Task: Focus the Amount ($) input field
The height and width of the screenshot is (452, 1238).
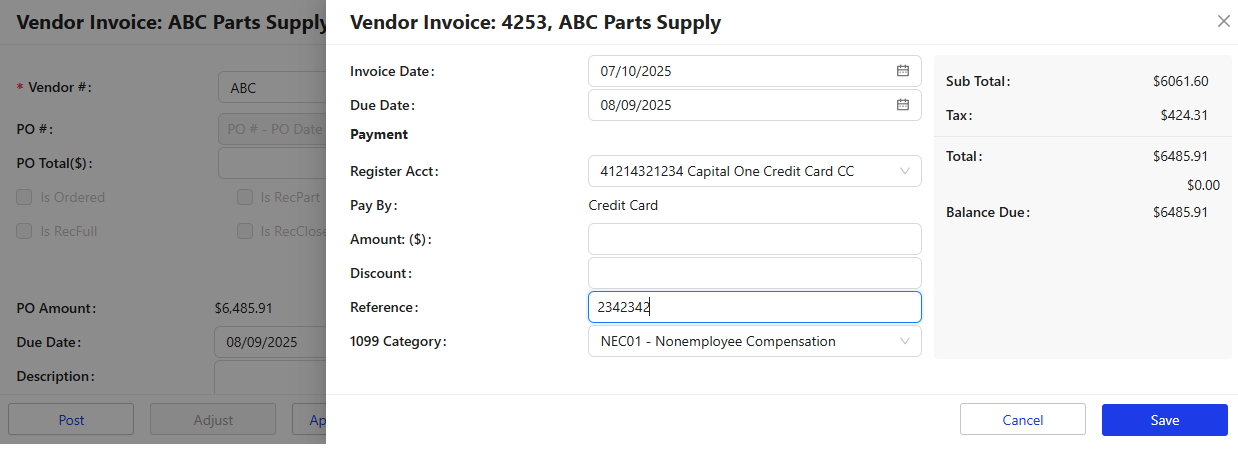Action: [755, 239]
